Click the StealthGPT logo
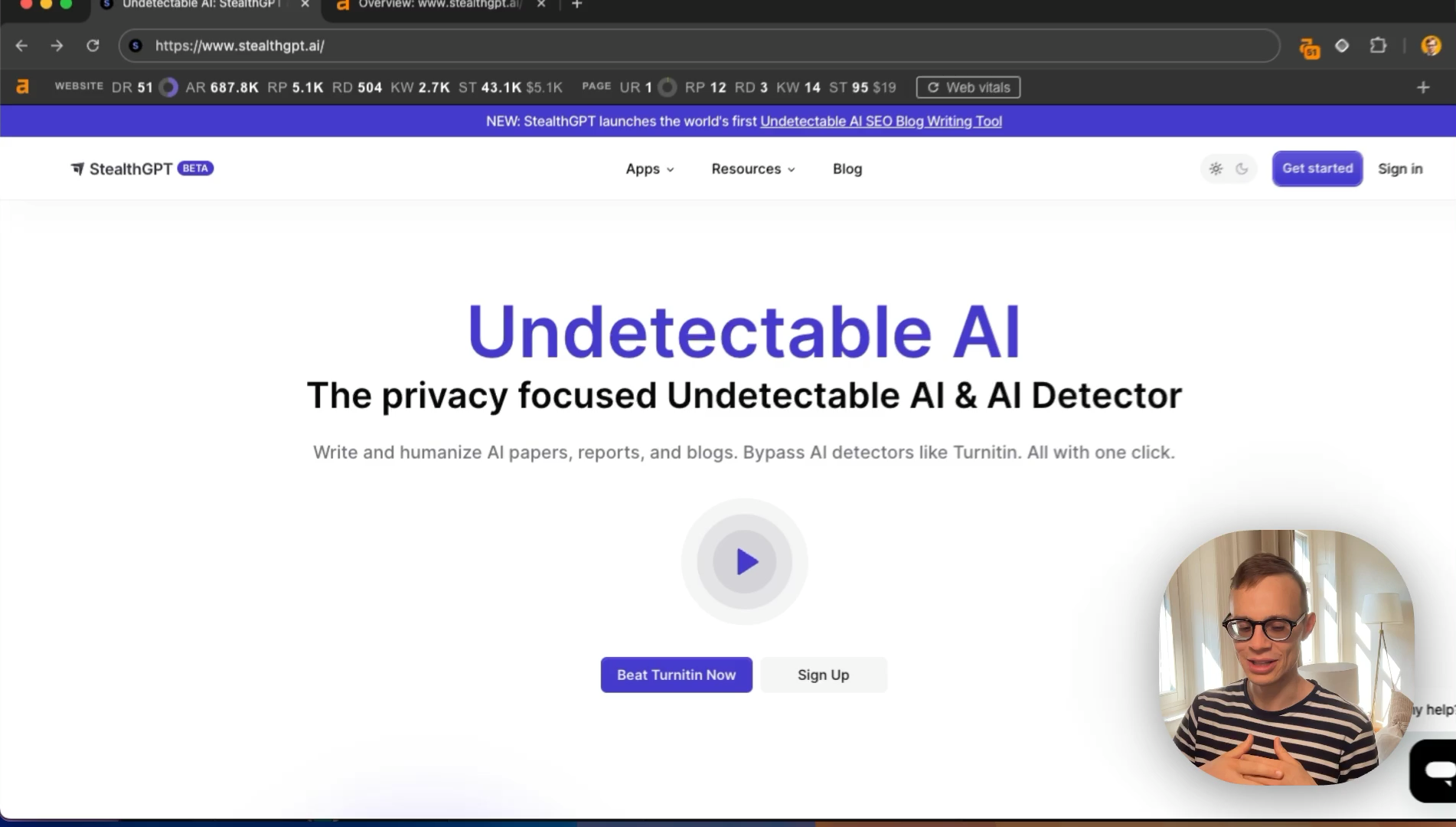This screenshot has width=1456, height=827. [122, 168]
